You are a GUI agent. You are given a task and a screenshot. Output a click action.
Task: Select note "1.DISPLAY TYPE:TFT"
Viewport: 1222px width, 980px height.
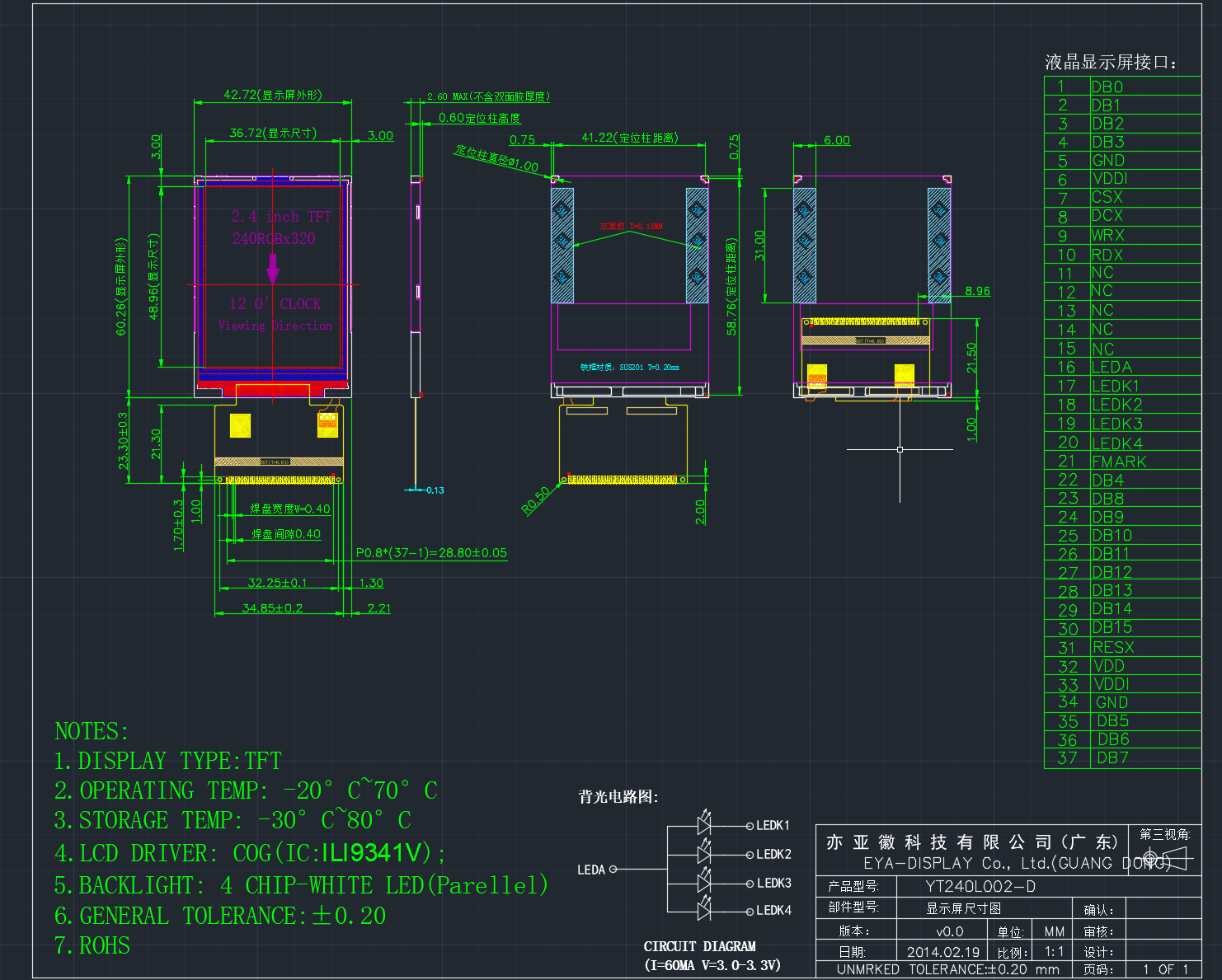(168, 761)
